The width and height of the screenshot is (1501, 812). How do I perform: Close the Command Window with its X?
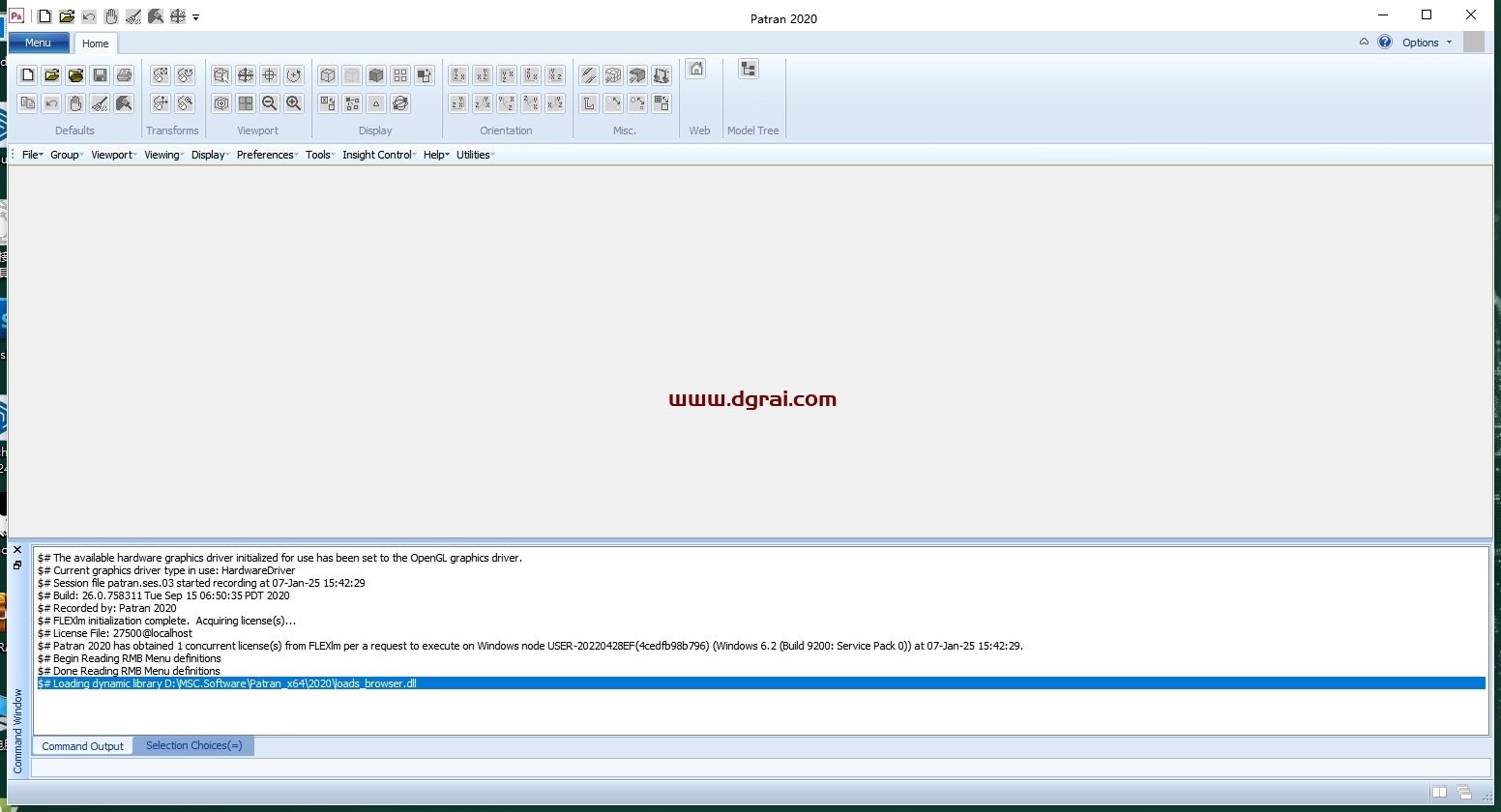click(x=17, y=550)
